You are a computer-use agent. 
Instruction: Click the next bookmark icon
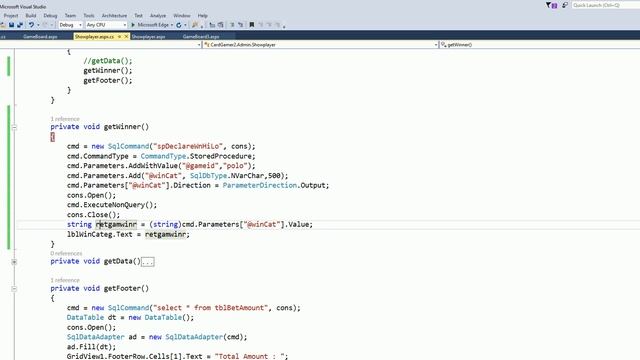click(x=269, y=25)
